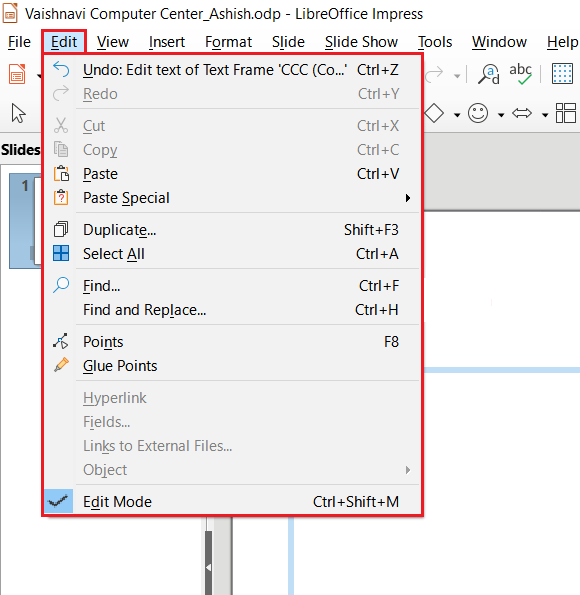Expand the Paste Special submenu
The width and height of the screenshot is (580, 595).
pos(232,198)
